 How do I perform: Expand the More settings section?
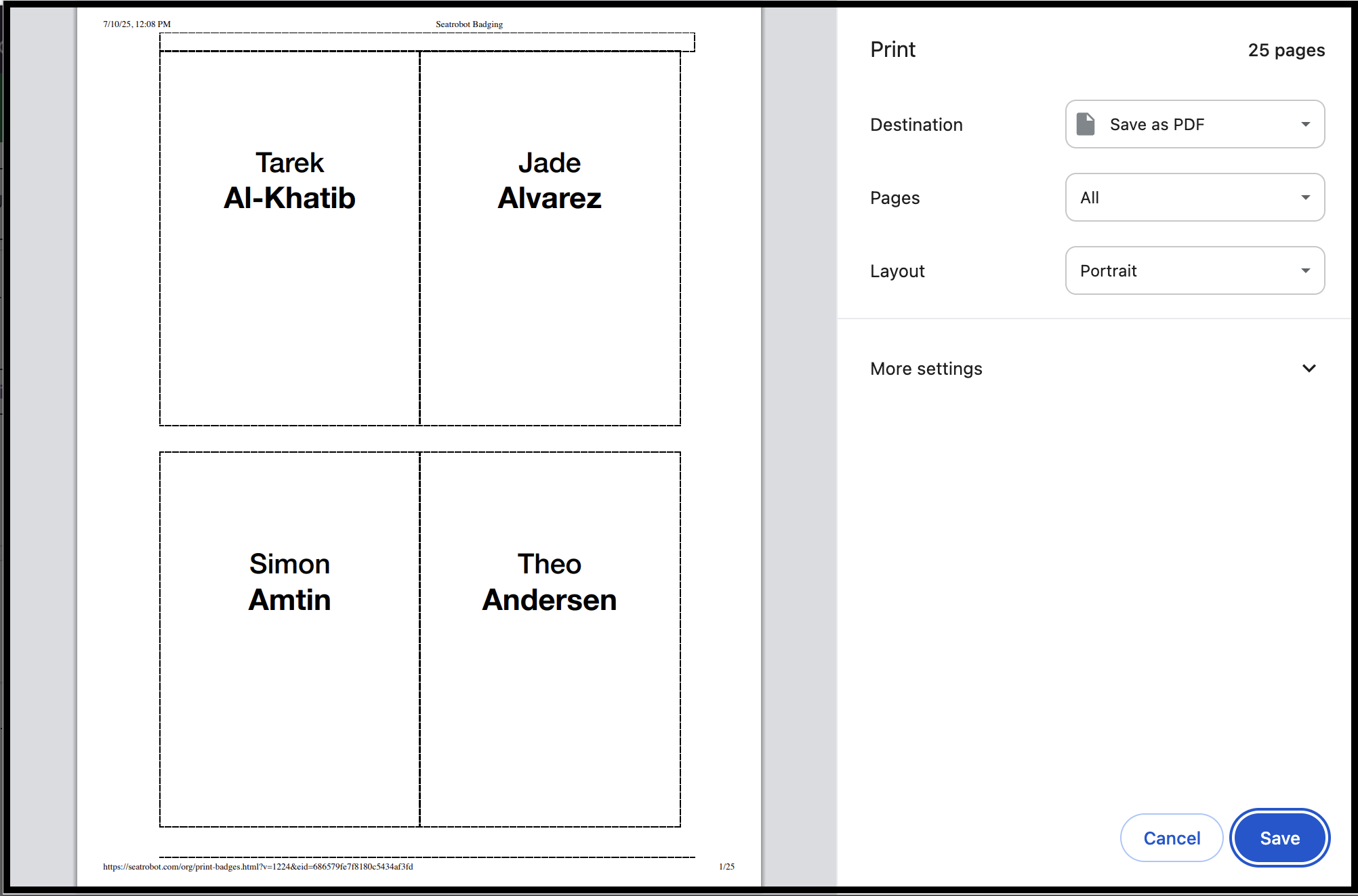pos(1094,369)
